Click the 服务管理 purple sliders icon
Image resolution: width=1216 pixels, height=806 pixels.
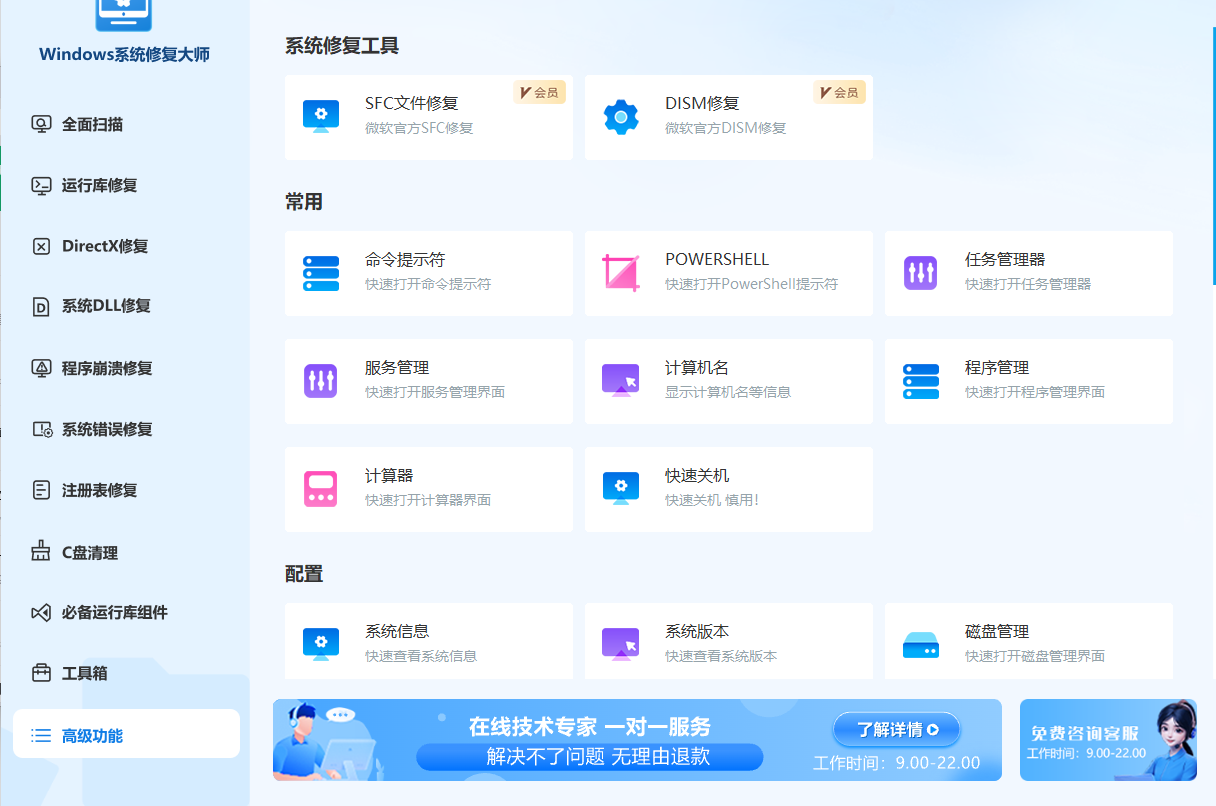pos(321,381)
